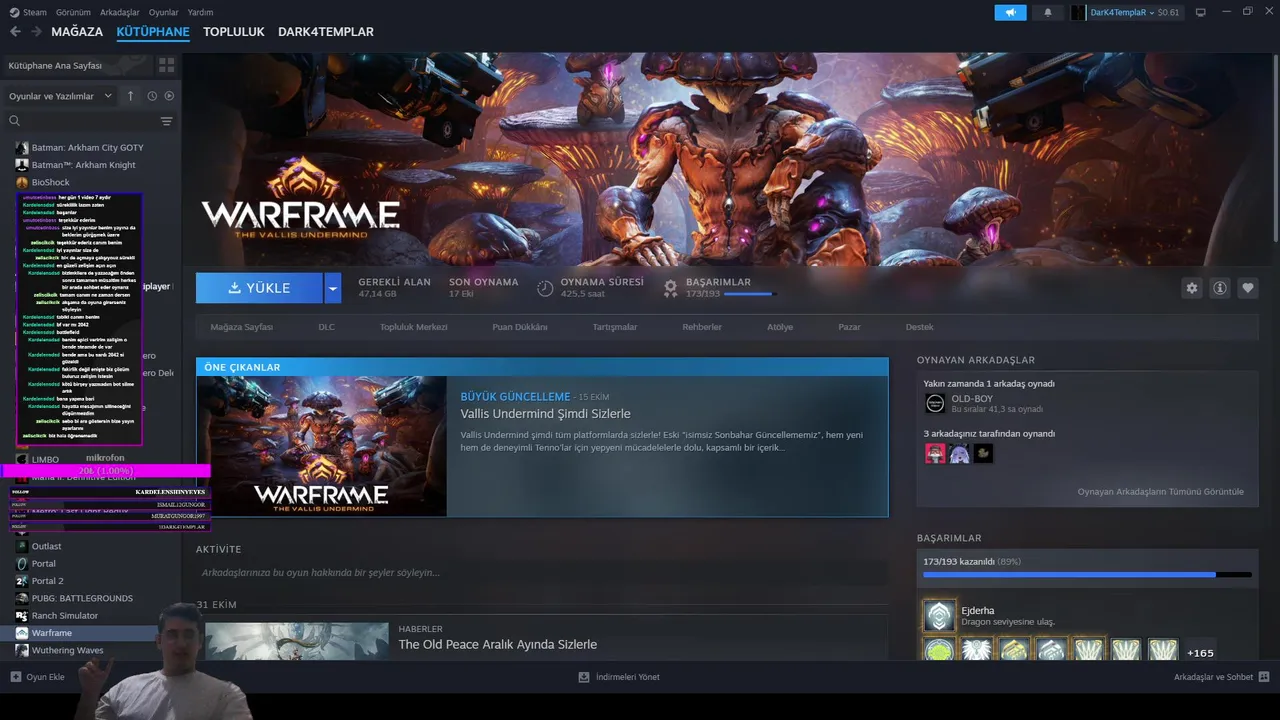Click the BAŞARIMLAR small progress bar

click(x=750, y=294)
